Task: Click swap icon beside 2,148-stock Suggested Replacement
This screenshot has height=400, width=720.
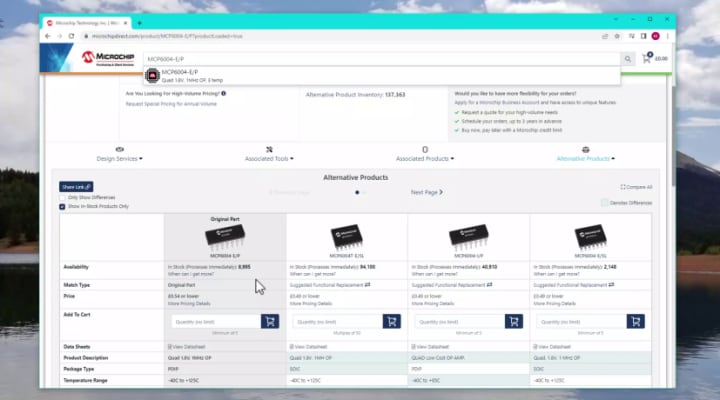Action: 611,285
